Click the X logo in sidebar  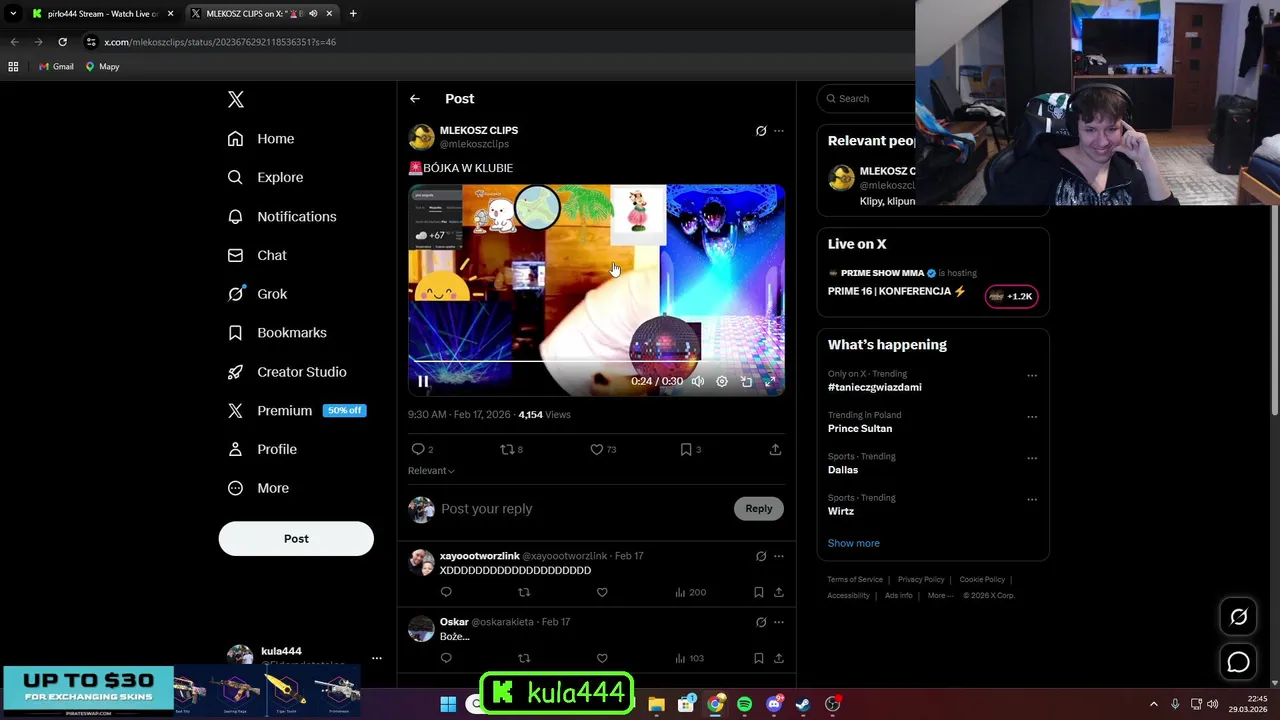click(x=236, y=99)
